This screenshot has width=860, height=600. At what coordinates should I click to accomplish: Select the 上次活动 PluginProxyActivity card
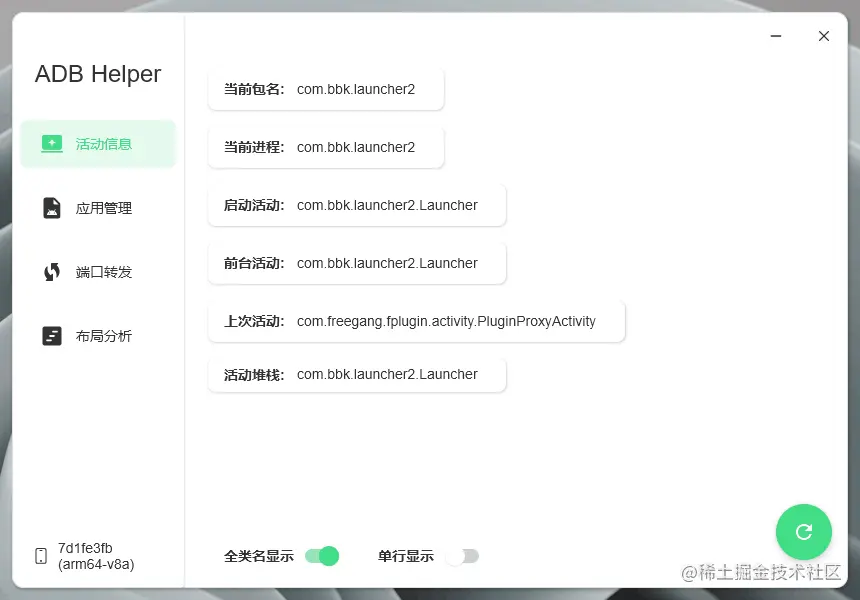(416, 321)
